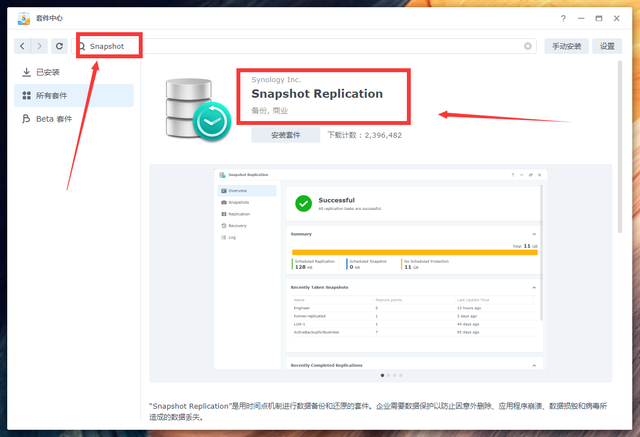Select the second carousel dot indicator

tap(389, 375)
